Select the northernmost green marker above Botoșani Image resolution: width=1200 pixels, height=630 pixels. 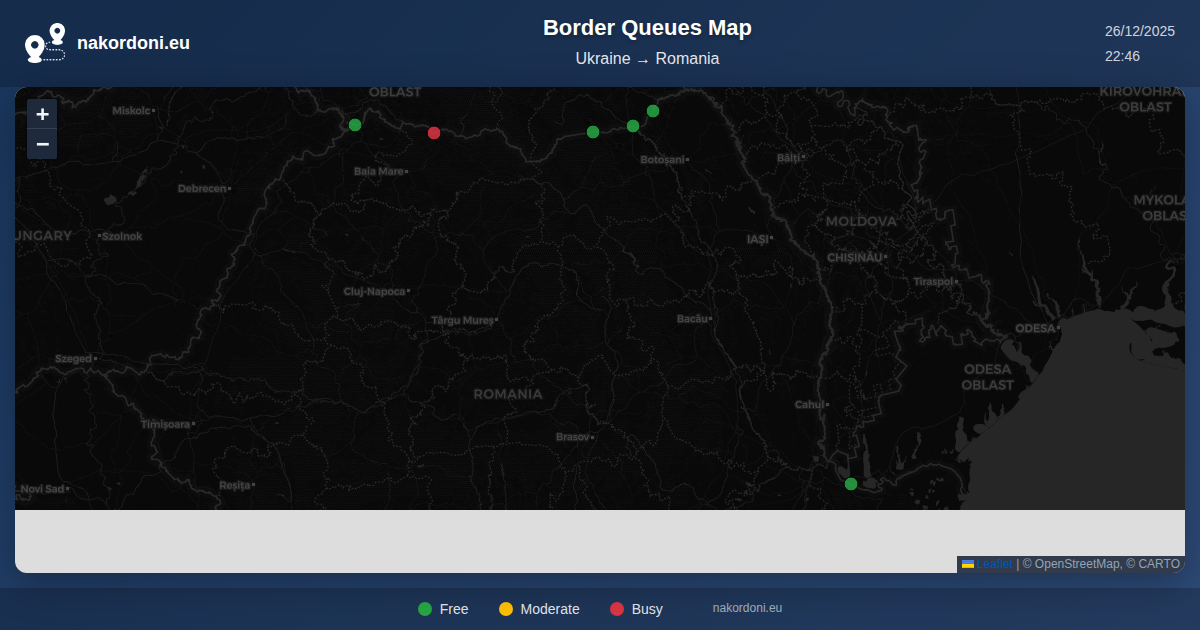[653, 111]
